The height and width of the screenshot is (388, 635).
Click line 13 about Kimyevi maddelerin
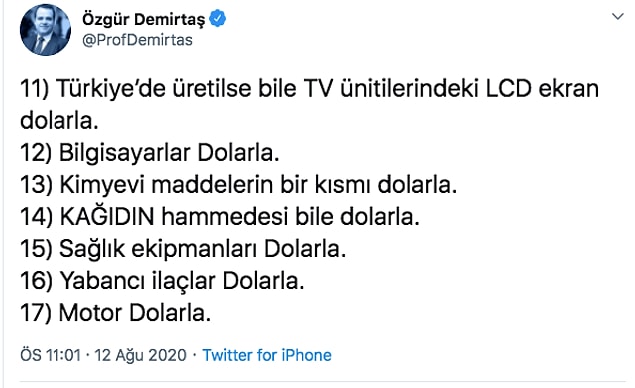239,185
